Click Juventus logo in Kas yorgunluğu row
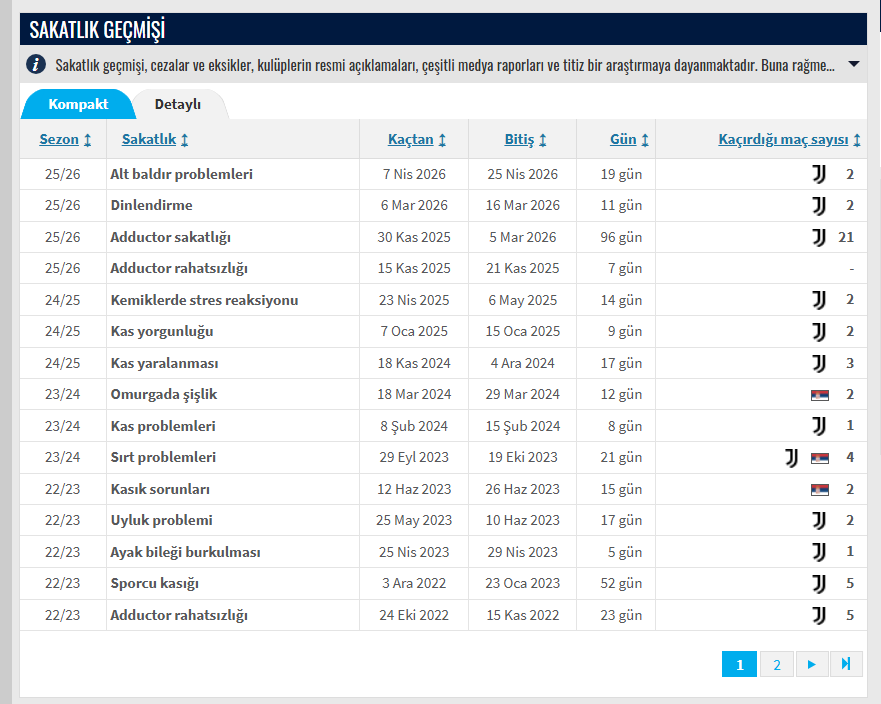 tap(819, 331)
